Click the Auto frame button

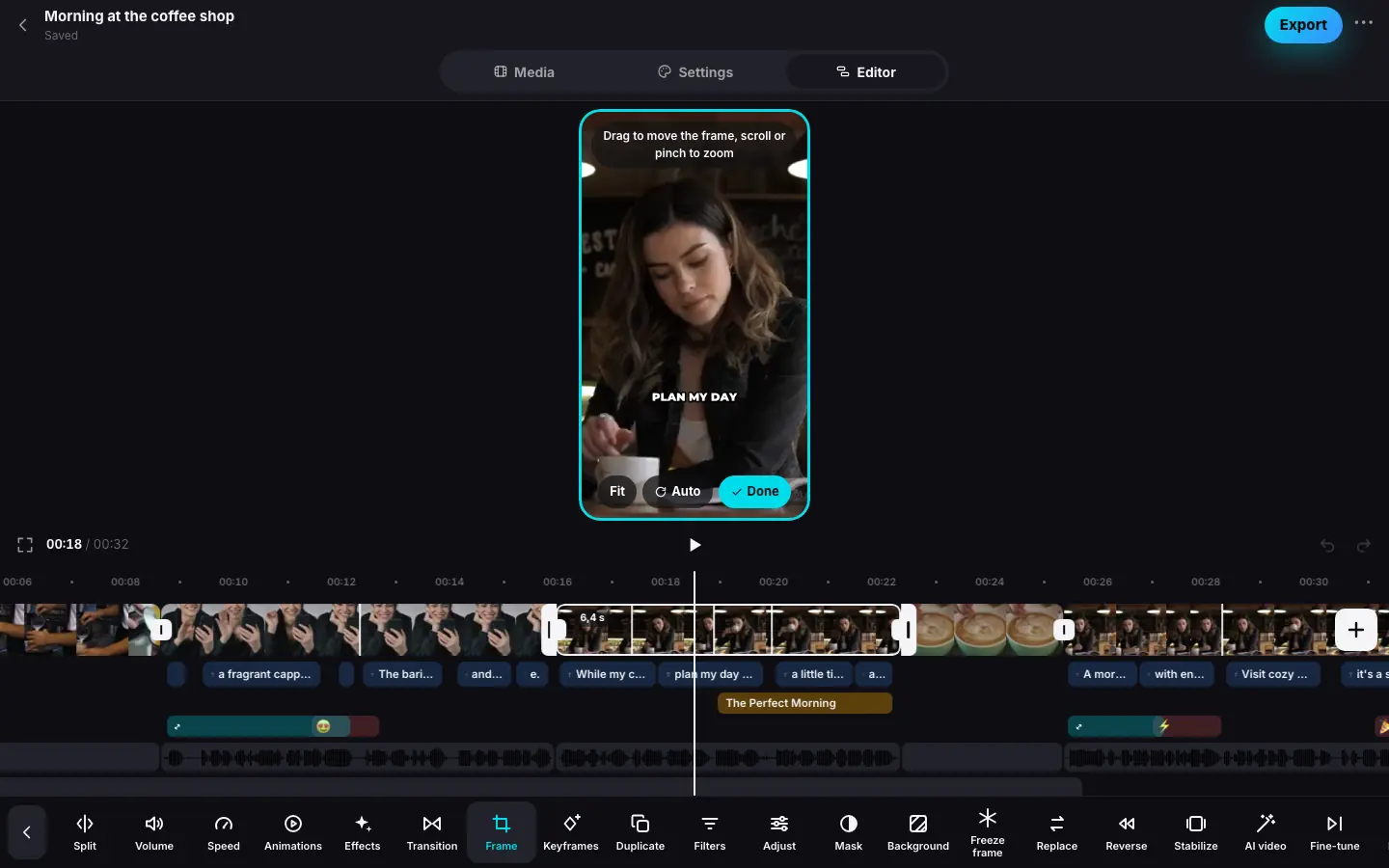[678, 491]
